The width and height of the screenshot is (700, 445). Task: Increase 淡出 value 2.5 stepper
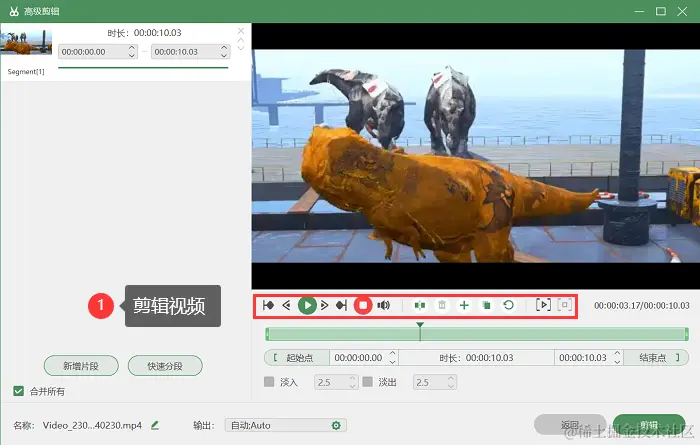click(451, 378)
